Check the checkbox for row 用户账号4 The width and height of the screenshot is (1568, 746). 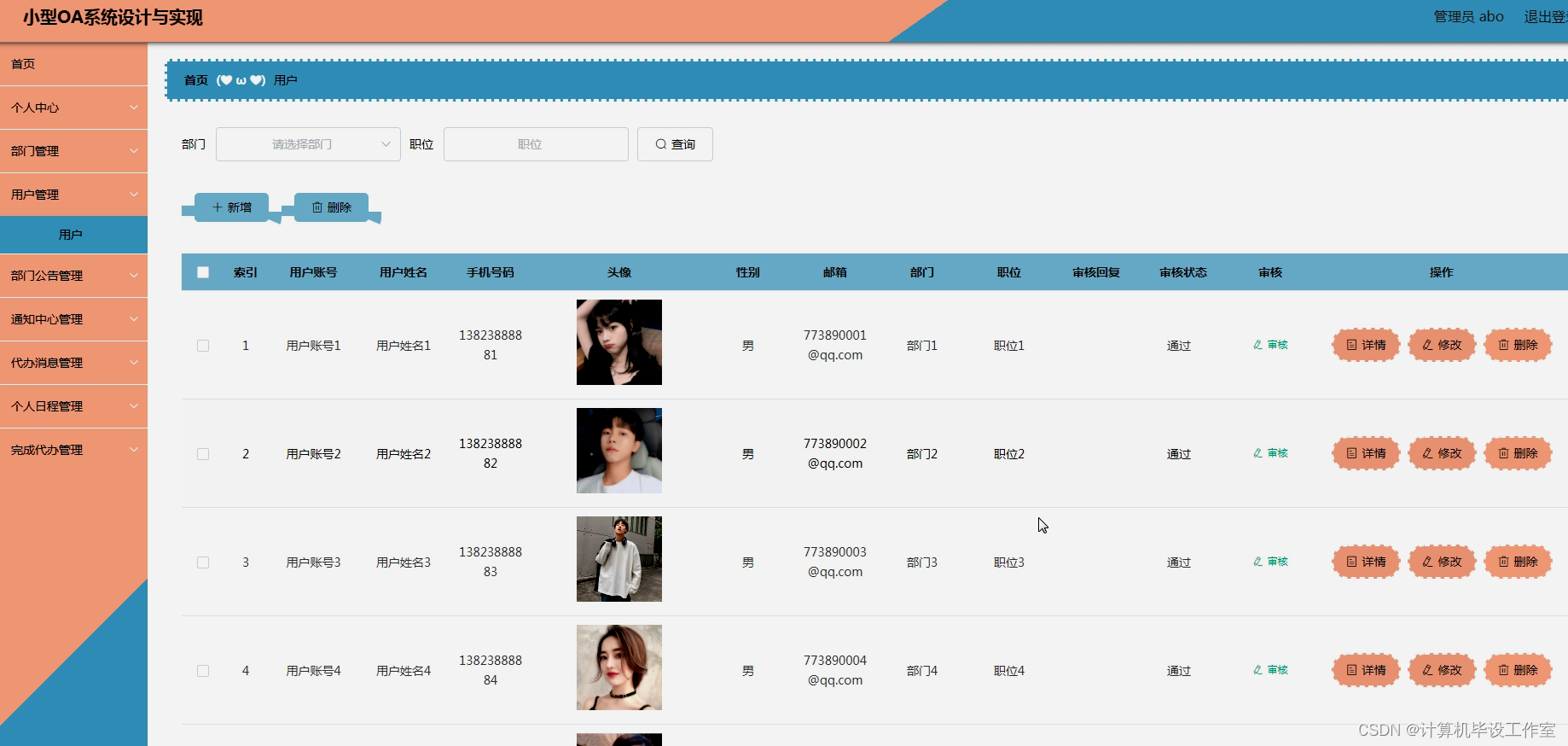point(203,671)
